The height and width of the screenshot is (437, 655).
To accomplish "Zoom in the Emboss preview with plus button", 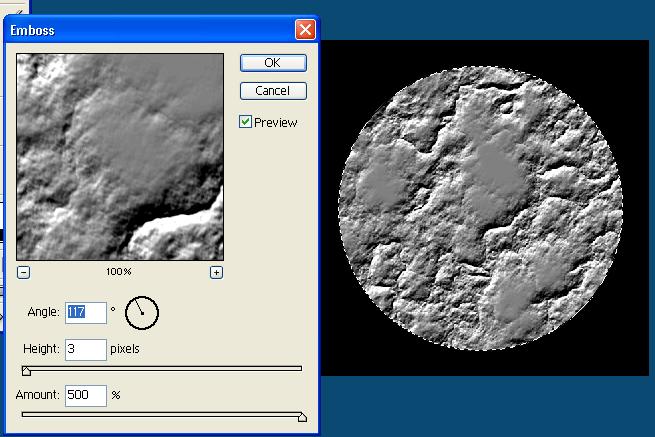I will [x=216, y=272].
